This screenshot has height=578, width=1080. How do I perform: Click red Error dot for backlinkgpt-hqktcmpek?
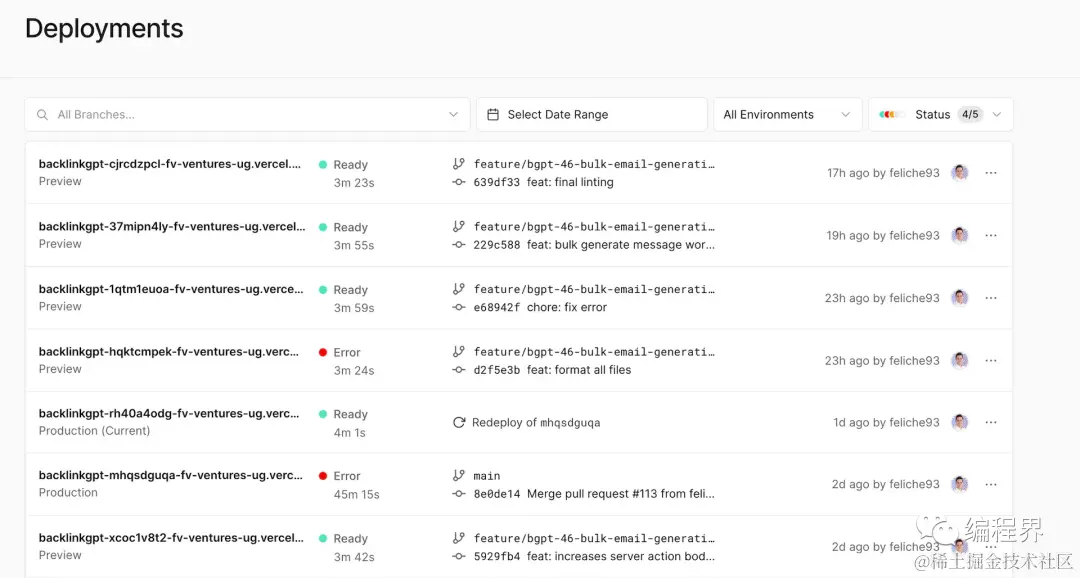click(322, 352)
